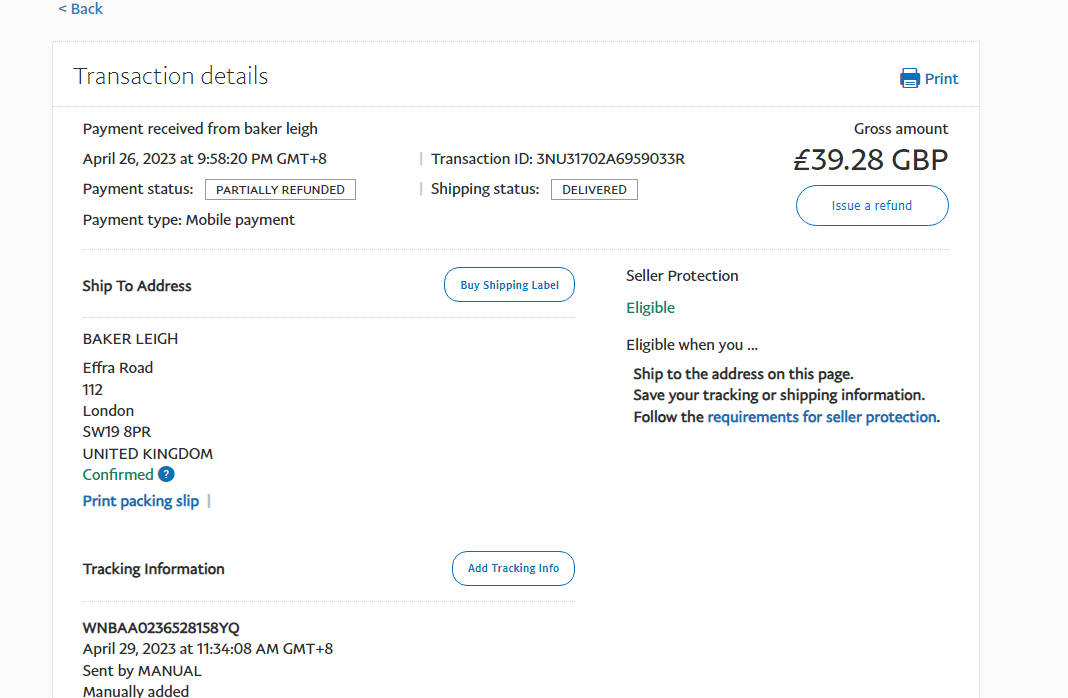This screenshot has width=1068, height=698.
Task: Click the DELIVERED shipping status badge
Action: [594, 190]
